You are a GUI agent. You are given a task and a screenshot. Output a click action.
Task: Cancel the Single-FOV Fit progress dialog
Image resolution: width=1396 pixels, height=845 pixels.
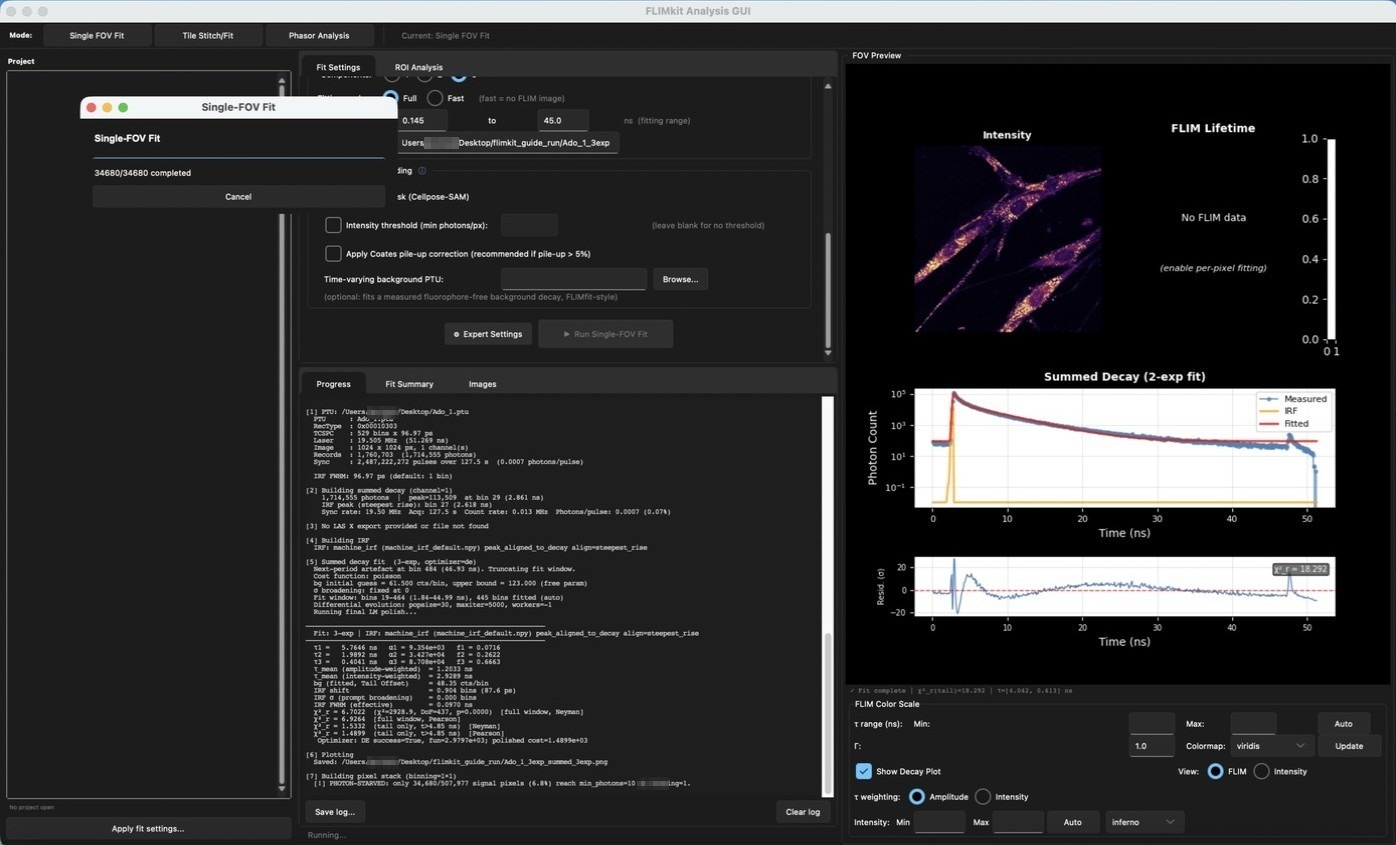click(x=238, y=197)
